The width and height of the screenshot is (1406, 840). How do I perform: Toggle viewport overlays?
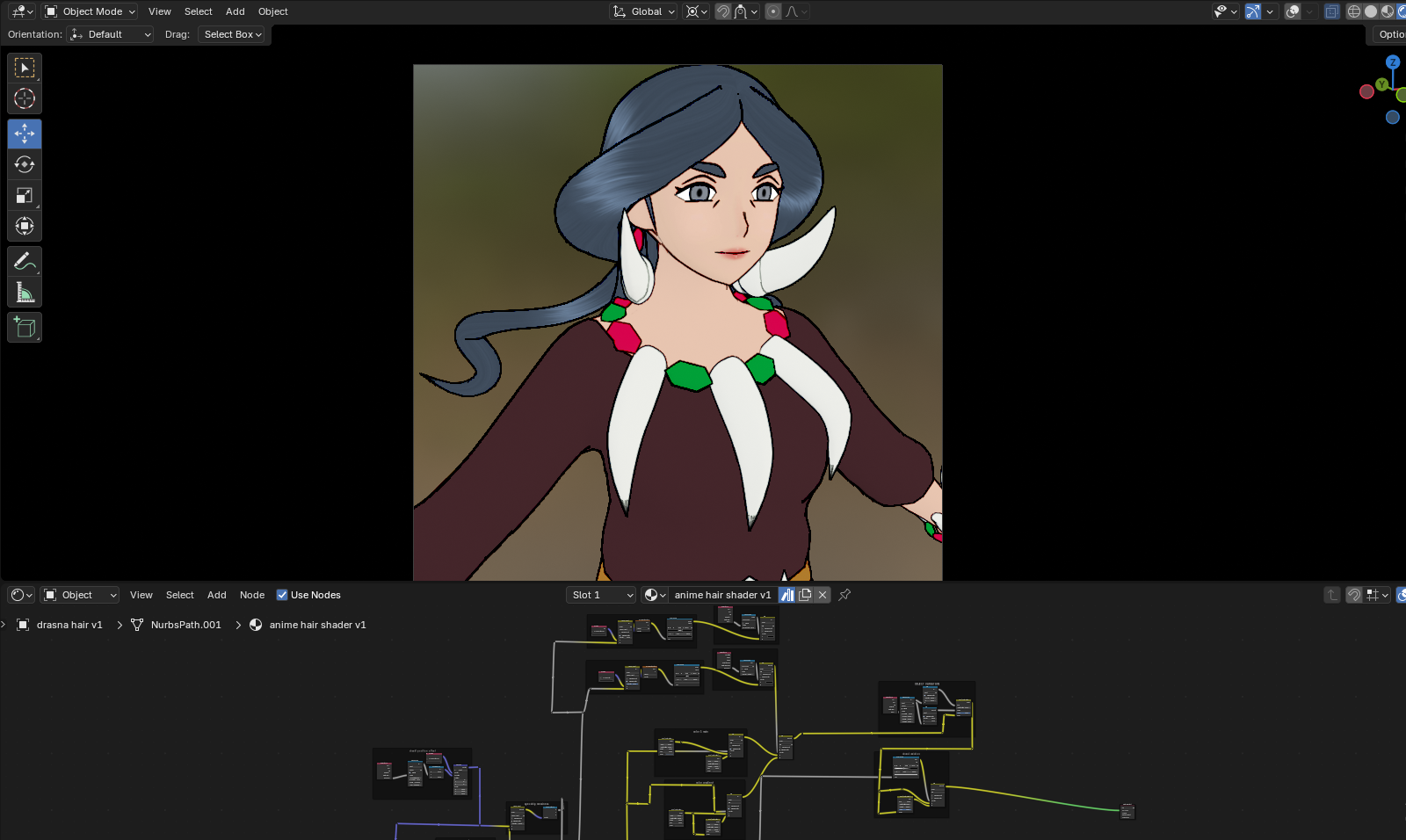[x=1293, y=11]
